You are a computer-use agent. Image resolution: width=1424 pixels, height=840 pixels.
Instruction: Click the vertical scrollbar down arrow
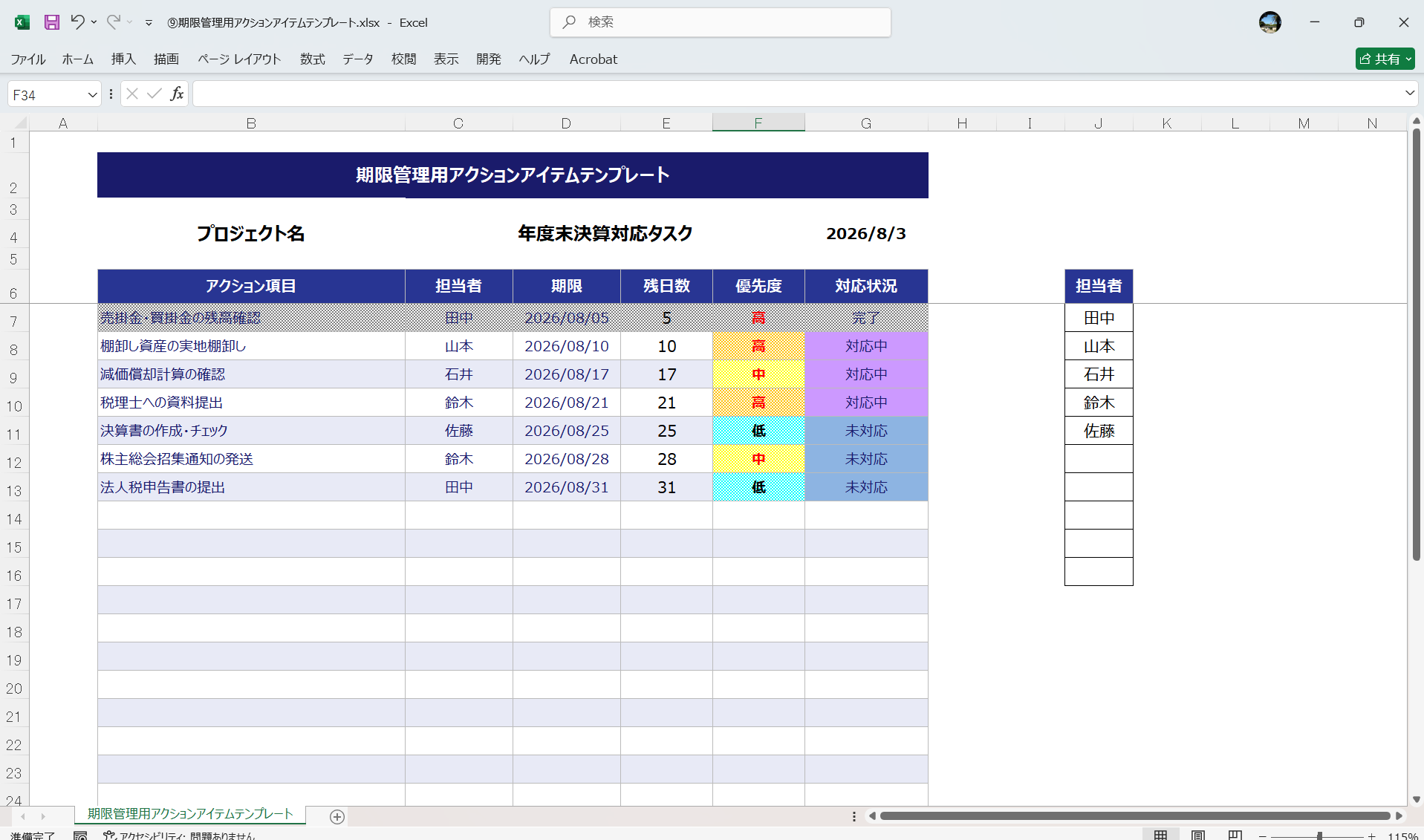pyautogui.click(x=1416, y=799)
